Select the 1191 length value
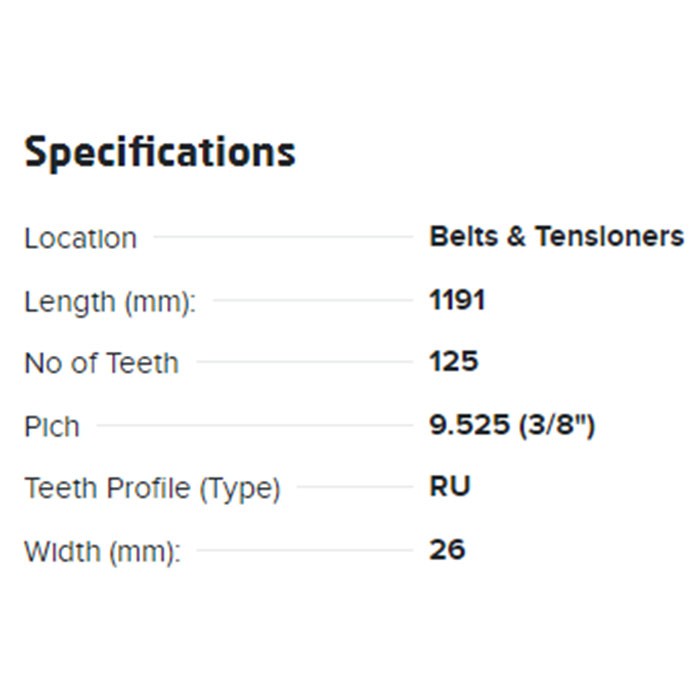 click(x=457, y=300)
